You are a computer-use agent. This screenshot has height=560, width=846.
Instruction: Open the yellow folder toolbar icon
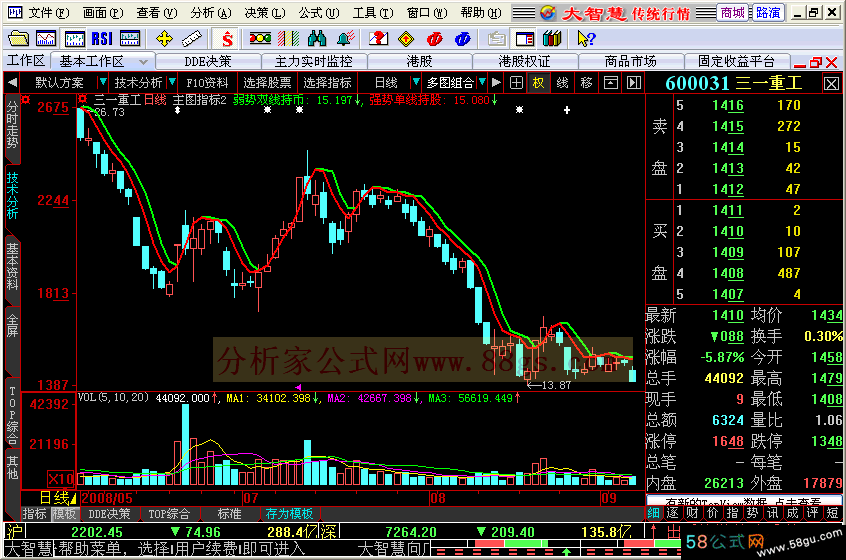point(18,39)
